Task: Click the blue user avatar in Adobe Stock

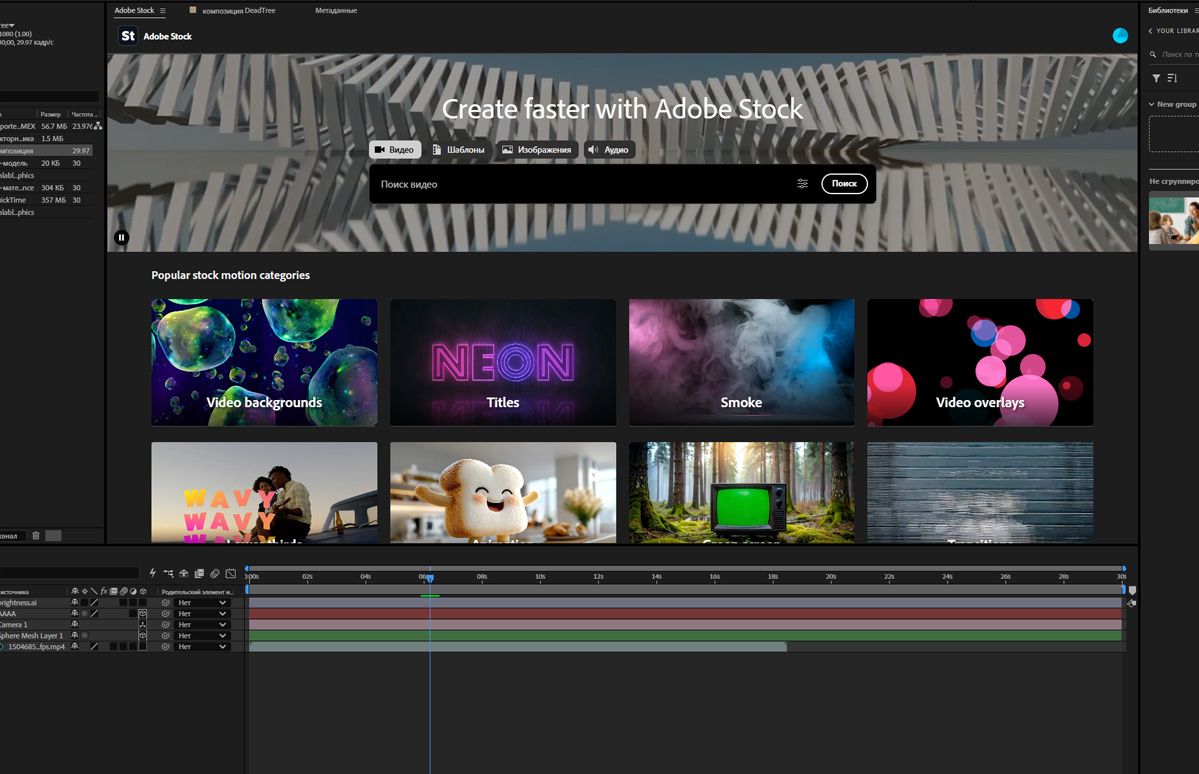Action: [1120, 35]
